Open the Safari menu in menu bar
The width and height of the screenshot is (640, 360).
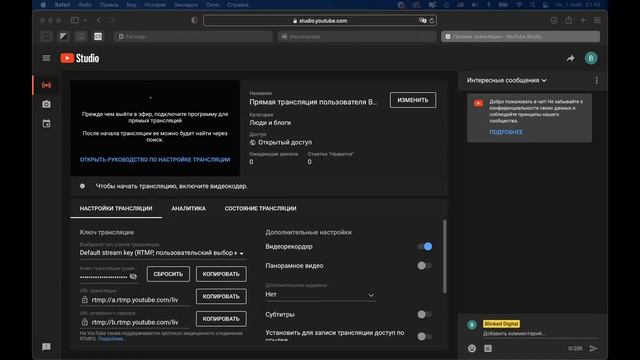point(62,5)
